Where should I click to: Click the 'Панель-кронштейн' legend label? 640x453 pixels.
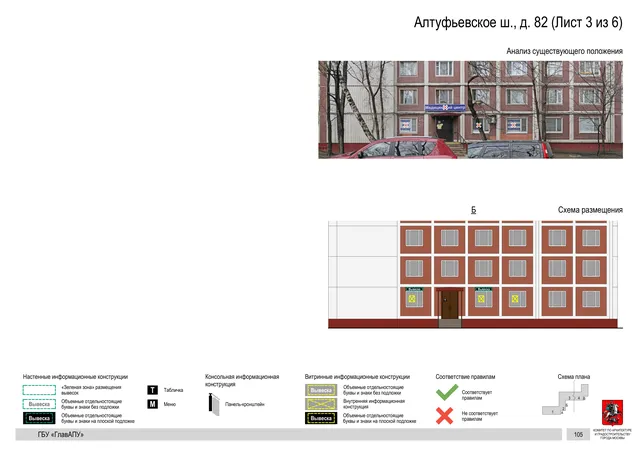click(x=245, y=404)
